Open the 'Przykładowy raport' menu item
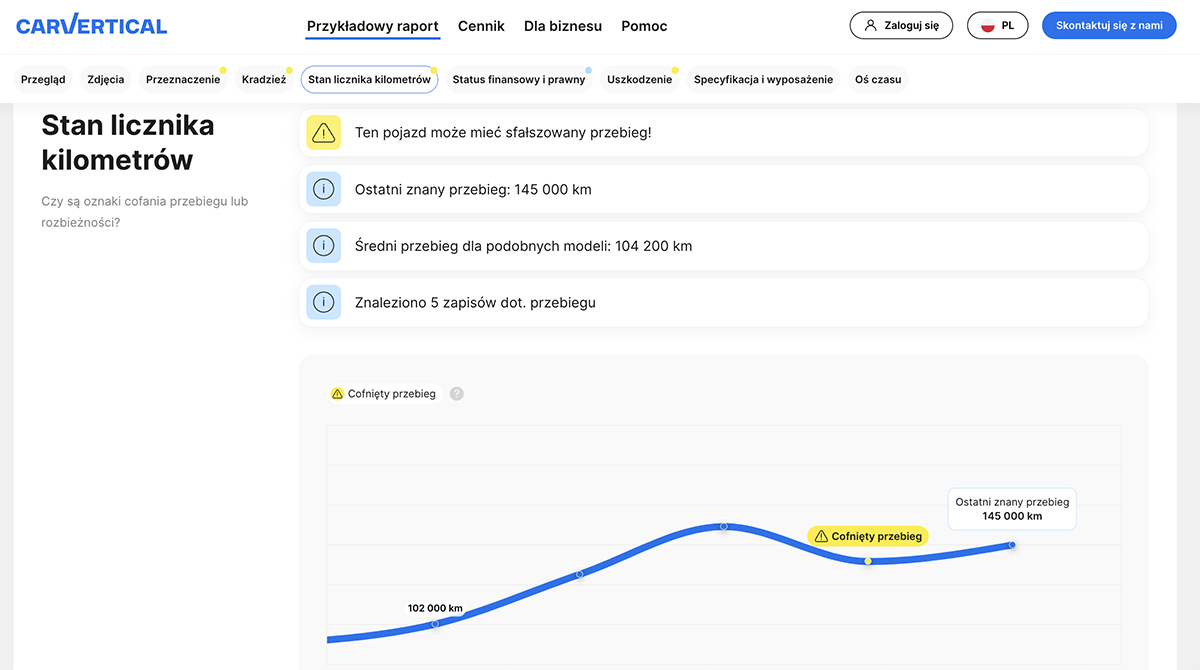Image resolution: width=1200 pixels, height=670 pixels. click(373, 26)
